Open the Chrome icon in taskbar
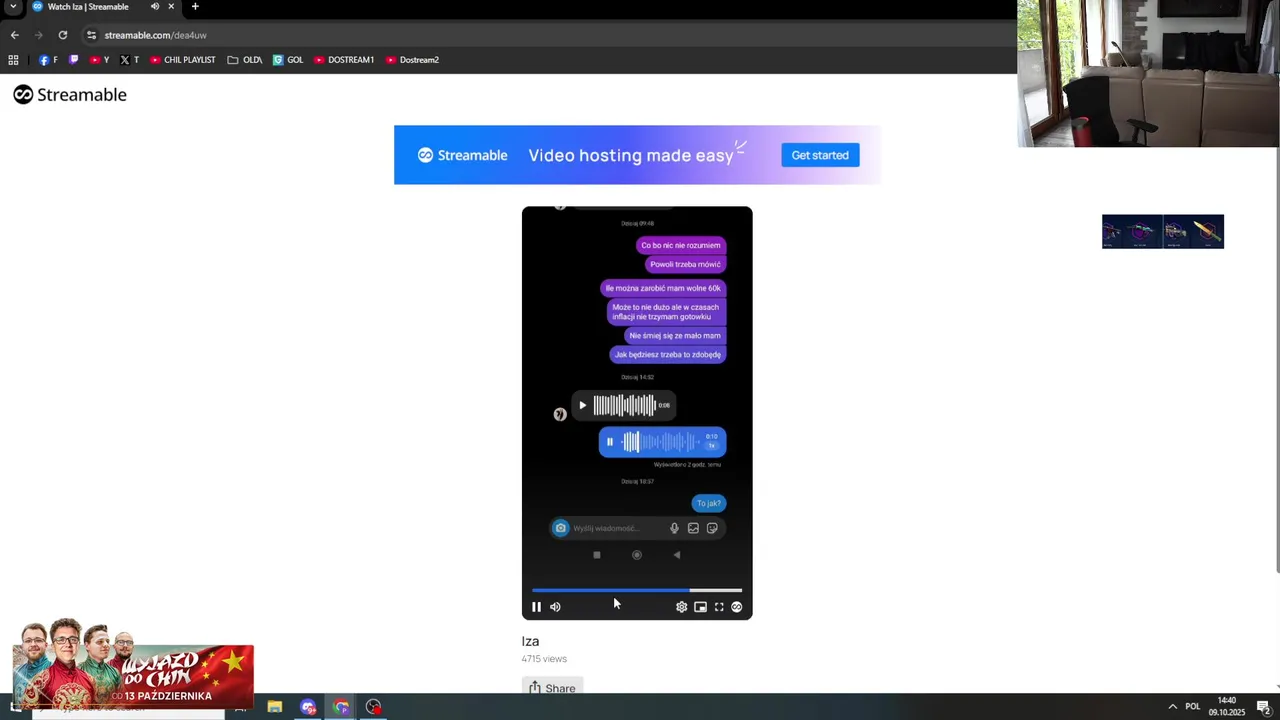 (x=341, y=707)
